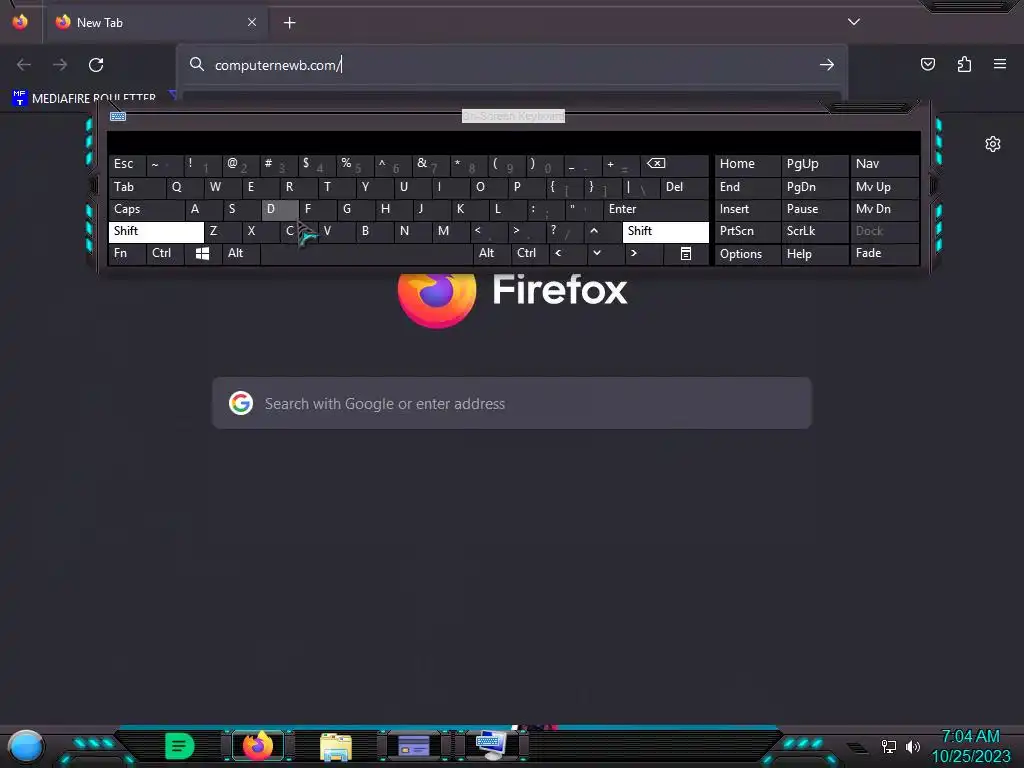
Task: Click the context menu key on keyboard
Action: pos(686,253)
